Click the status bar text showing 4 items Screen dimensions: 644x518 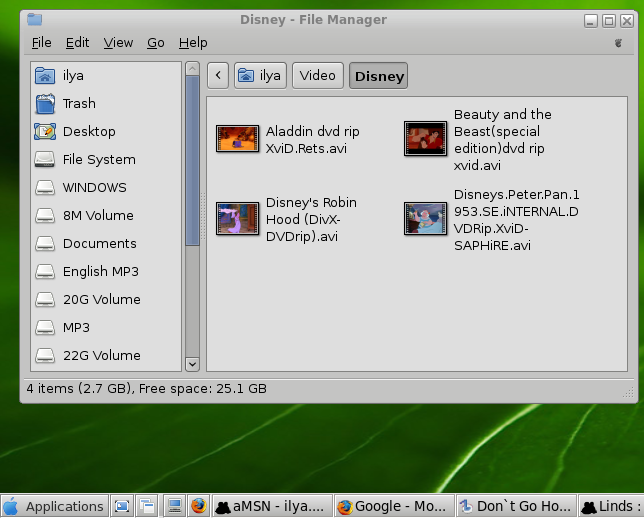(x=147, y=389)
